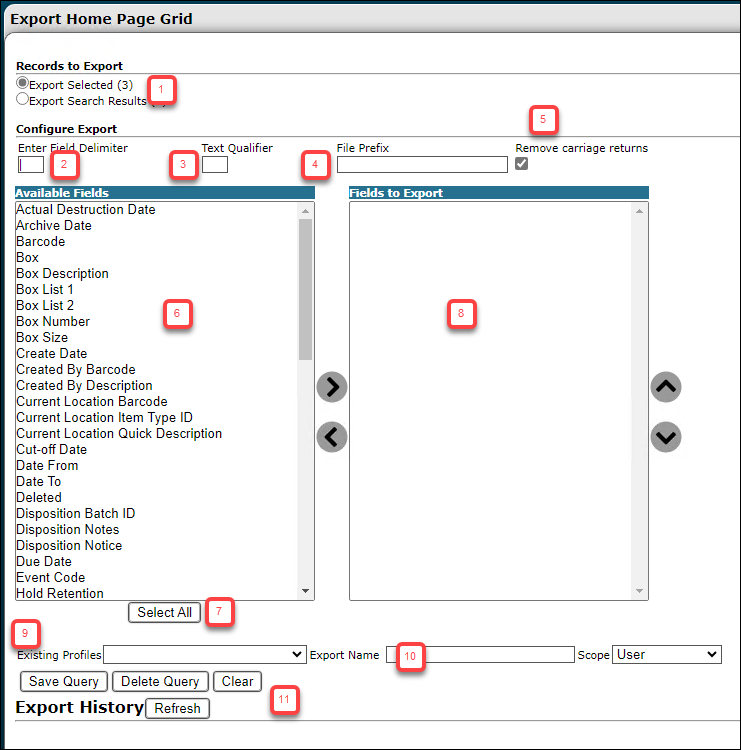Focus the Enter Field Delimiter box
Viewport: 741px width, 750px height.
pyautogui.click(x=31, y=164)
